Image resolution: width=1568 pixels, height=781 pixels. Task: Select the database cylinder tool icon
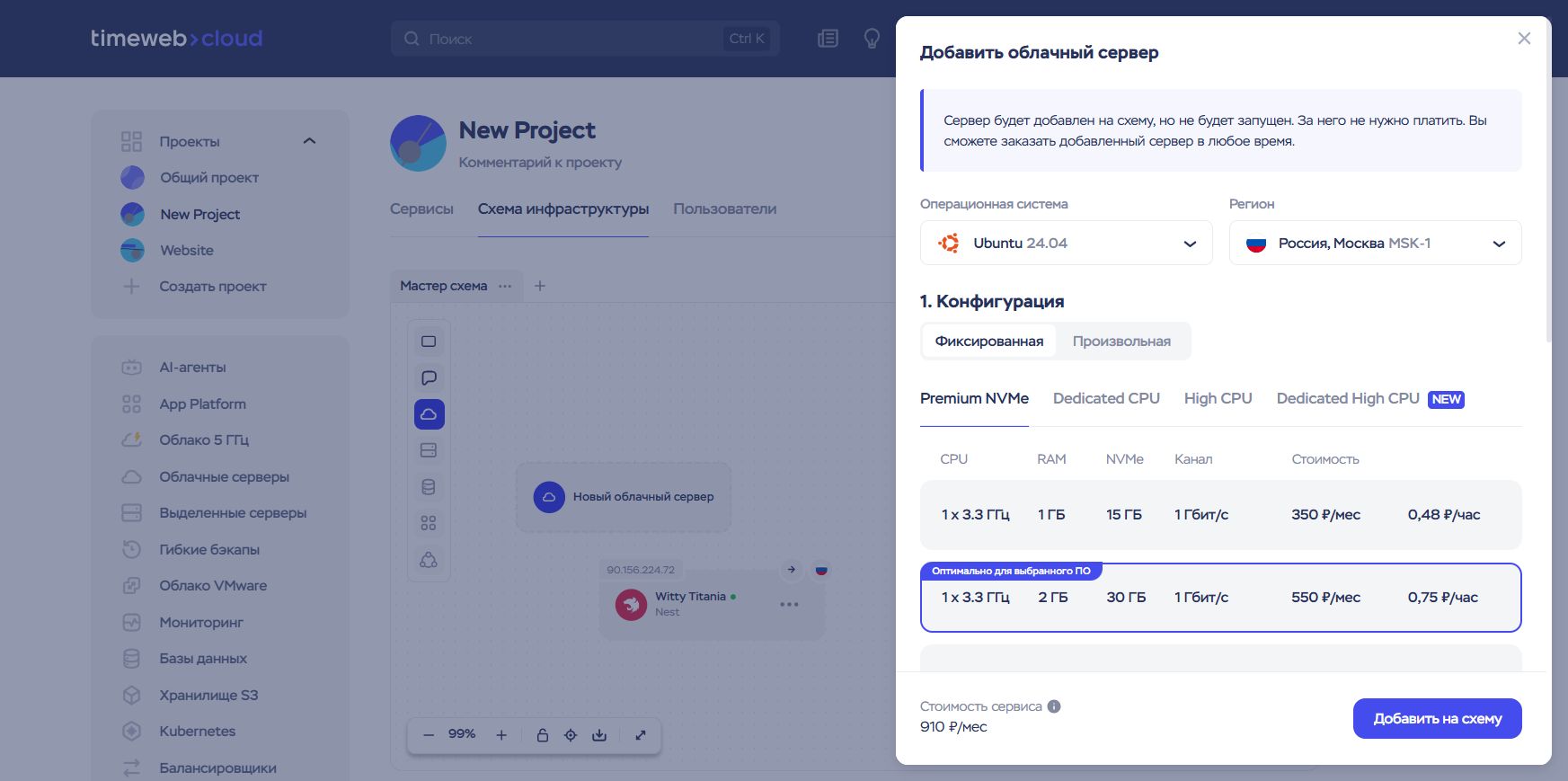pos(429,487)
